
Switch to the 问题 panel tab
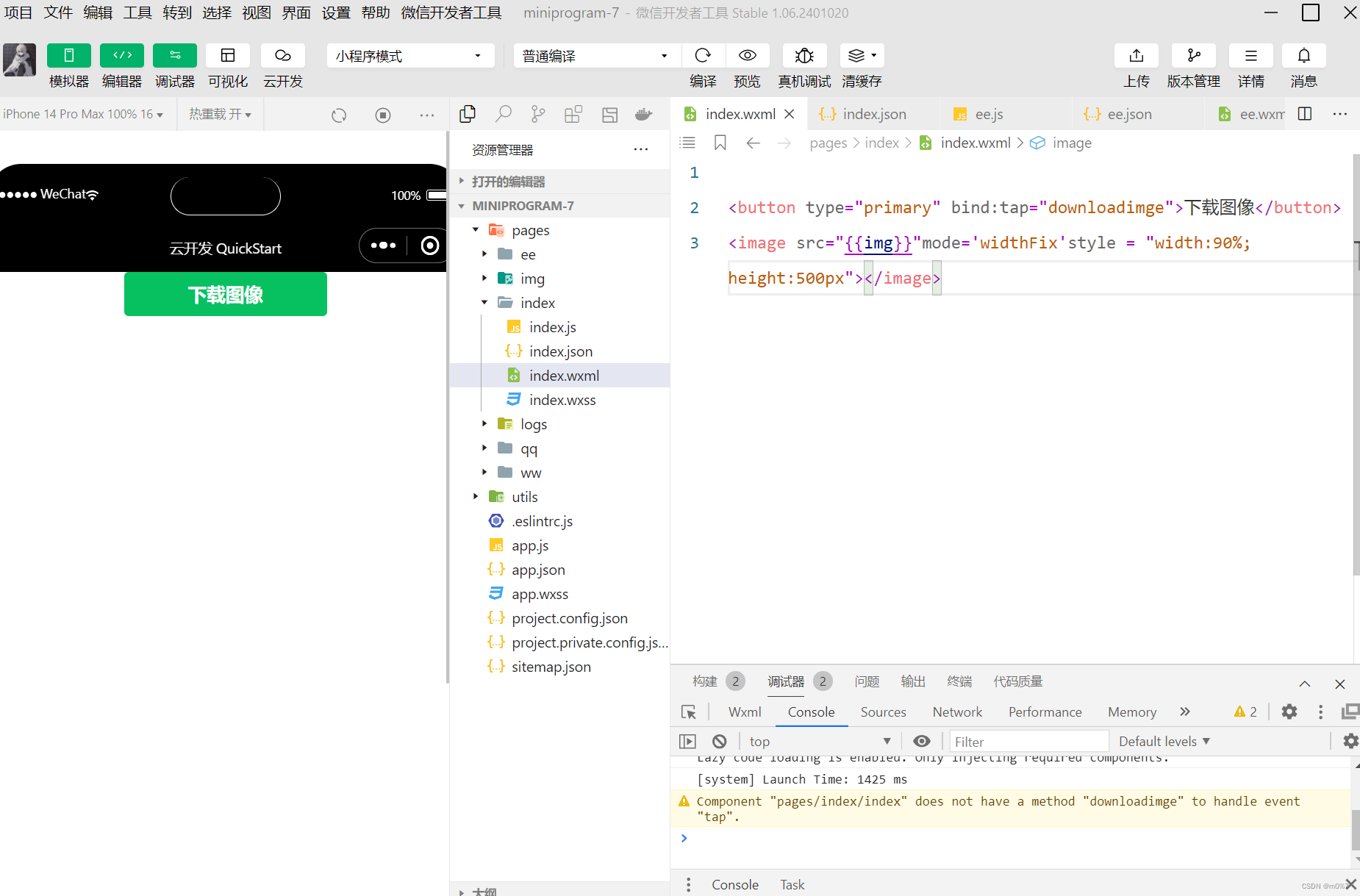coord(867,681)
